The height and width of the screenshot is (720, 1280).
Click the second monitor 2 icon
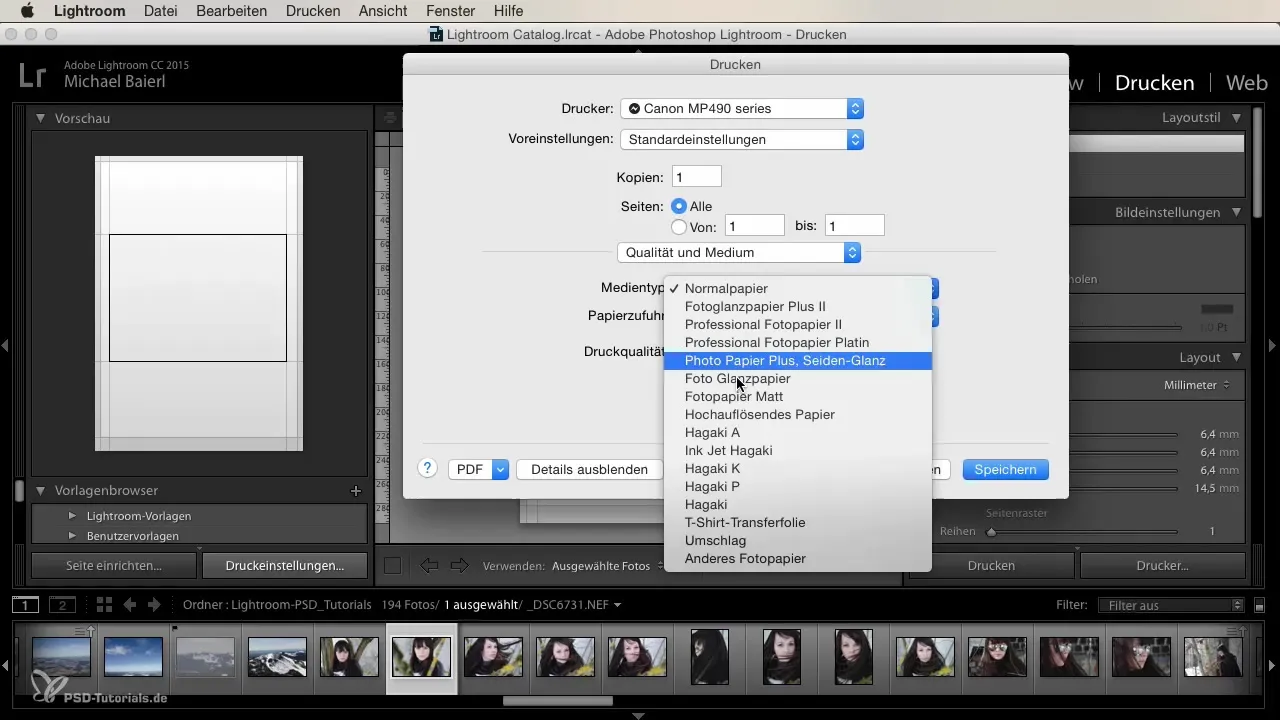click(x=62, y=605)
